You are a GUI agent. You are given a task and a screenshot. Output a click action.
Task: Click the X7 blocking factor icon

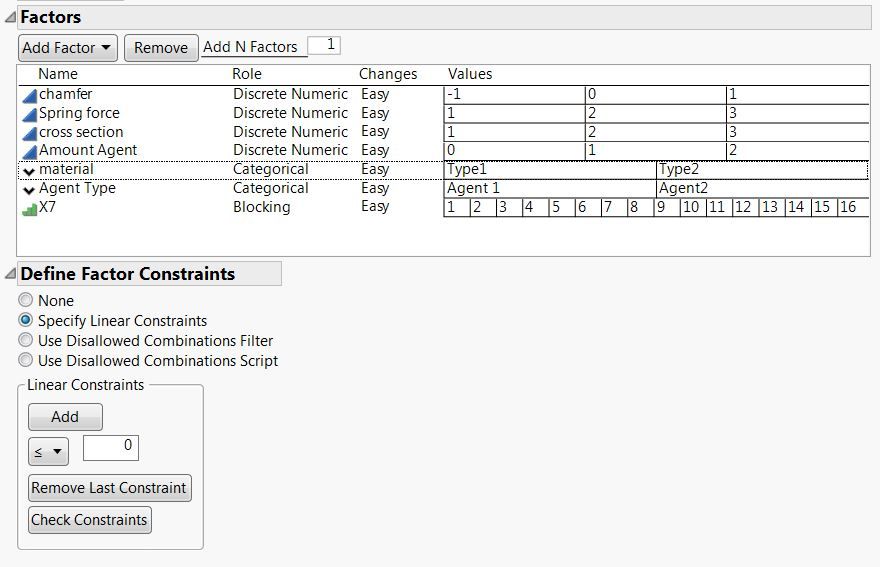pos(29,208)
